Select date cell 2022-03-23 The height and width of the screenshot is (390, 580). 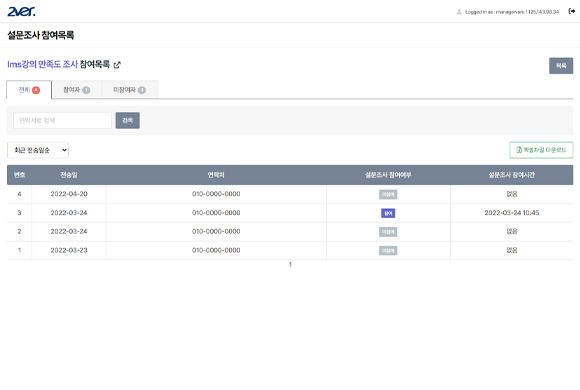pyautogui.click(x=69, y=251)
